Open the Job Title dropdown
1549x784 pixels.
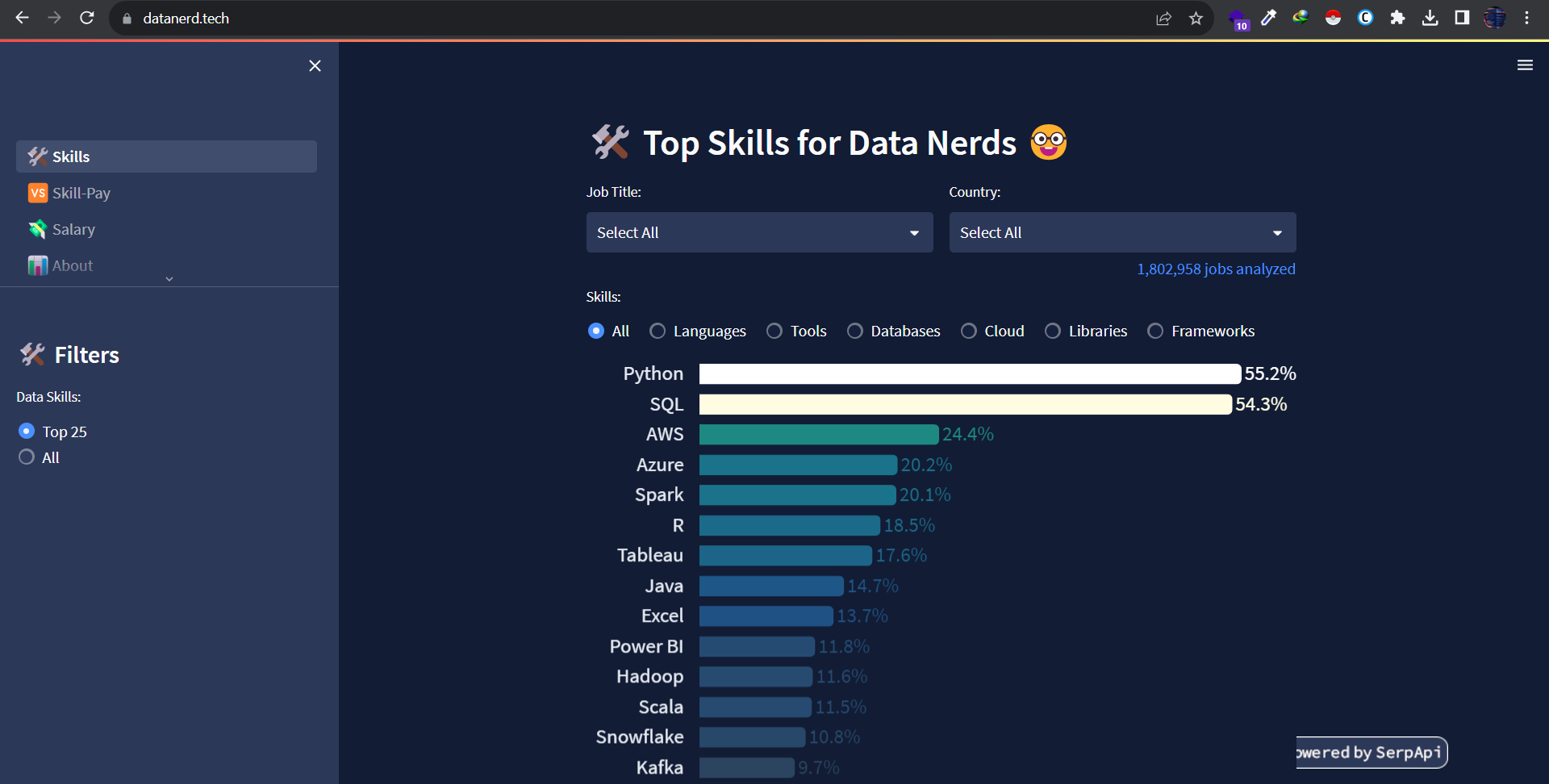(x=759, y=232)
